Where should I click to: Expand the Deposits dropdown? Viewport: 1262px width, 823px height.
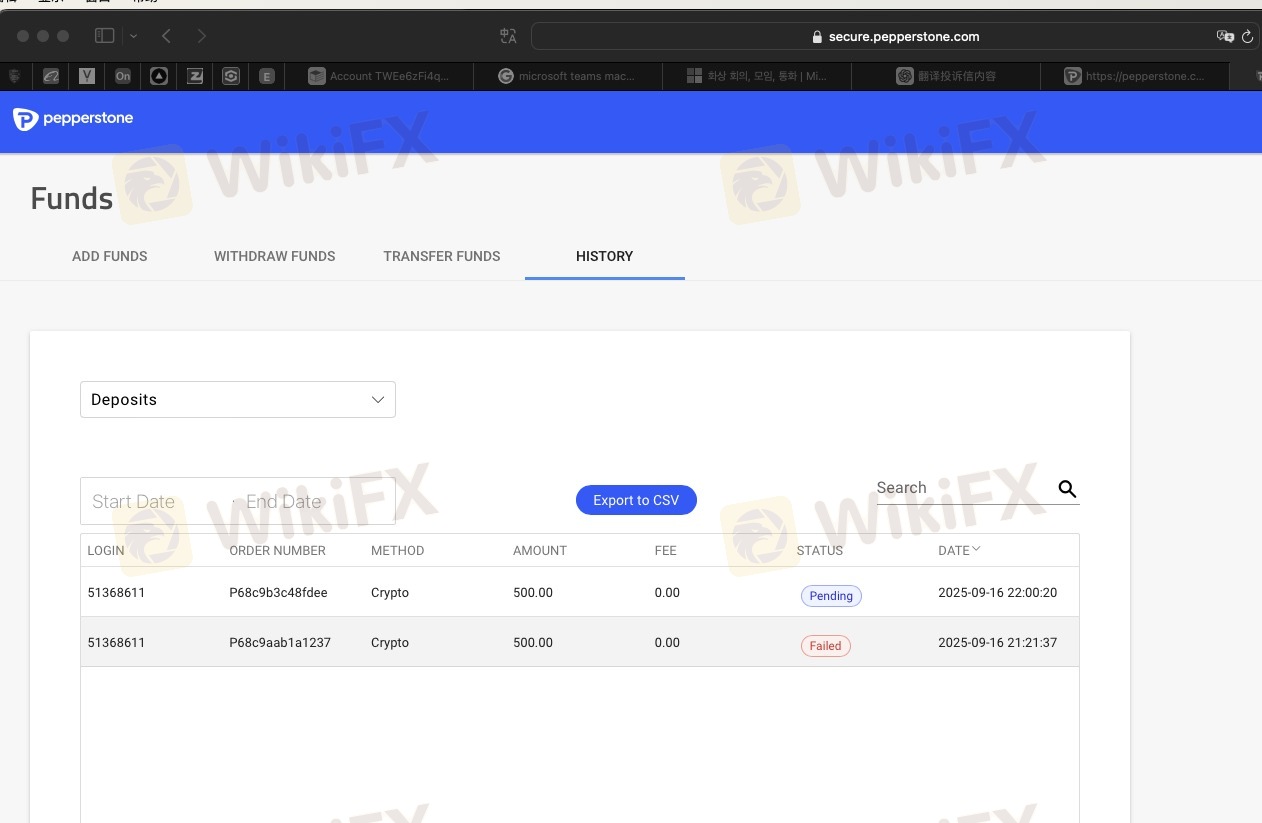point(238,399)
